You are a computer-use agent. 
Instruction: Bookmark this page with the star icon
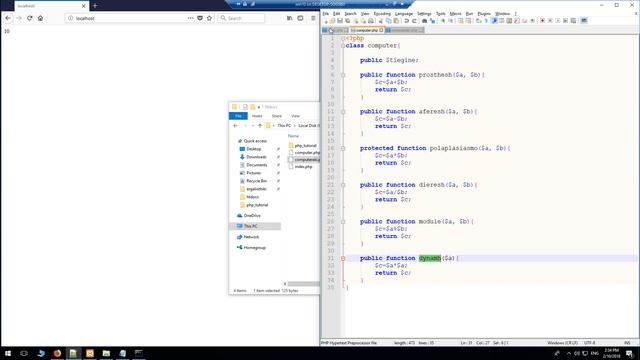[209, 18]
